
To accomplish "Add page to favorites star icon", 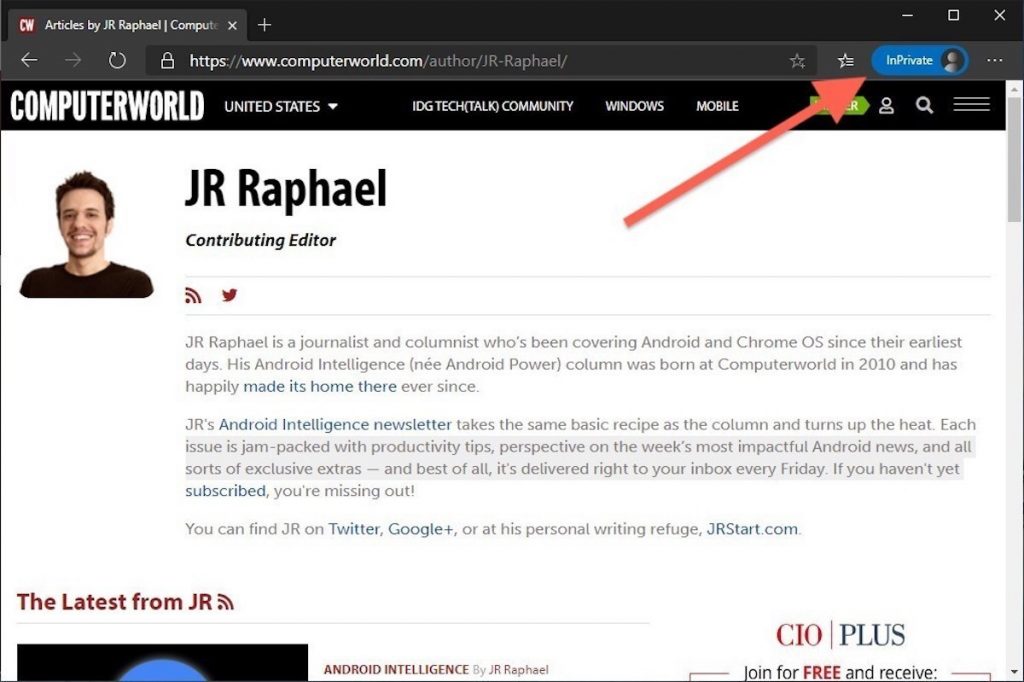I will coord(797,61).
